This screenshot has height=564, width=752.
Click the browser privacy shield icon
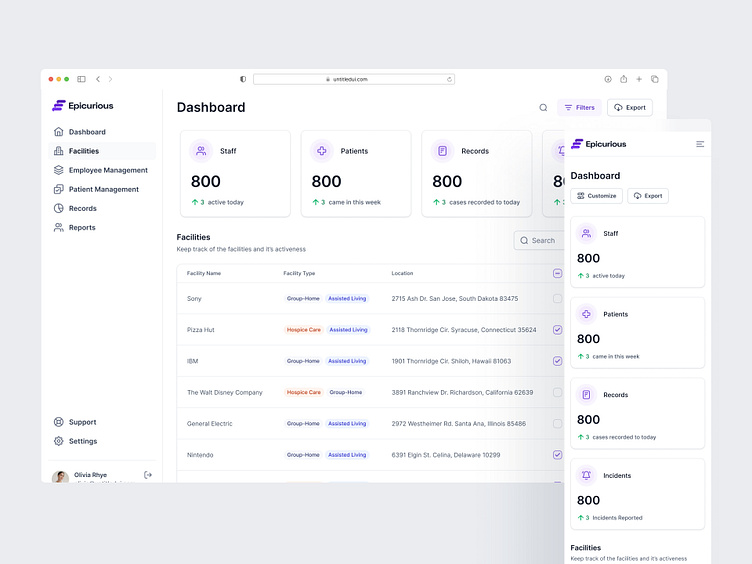243,79
